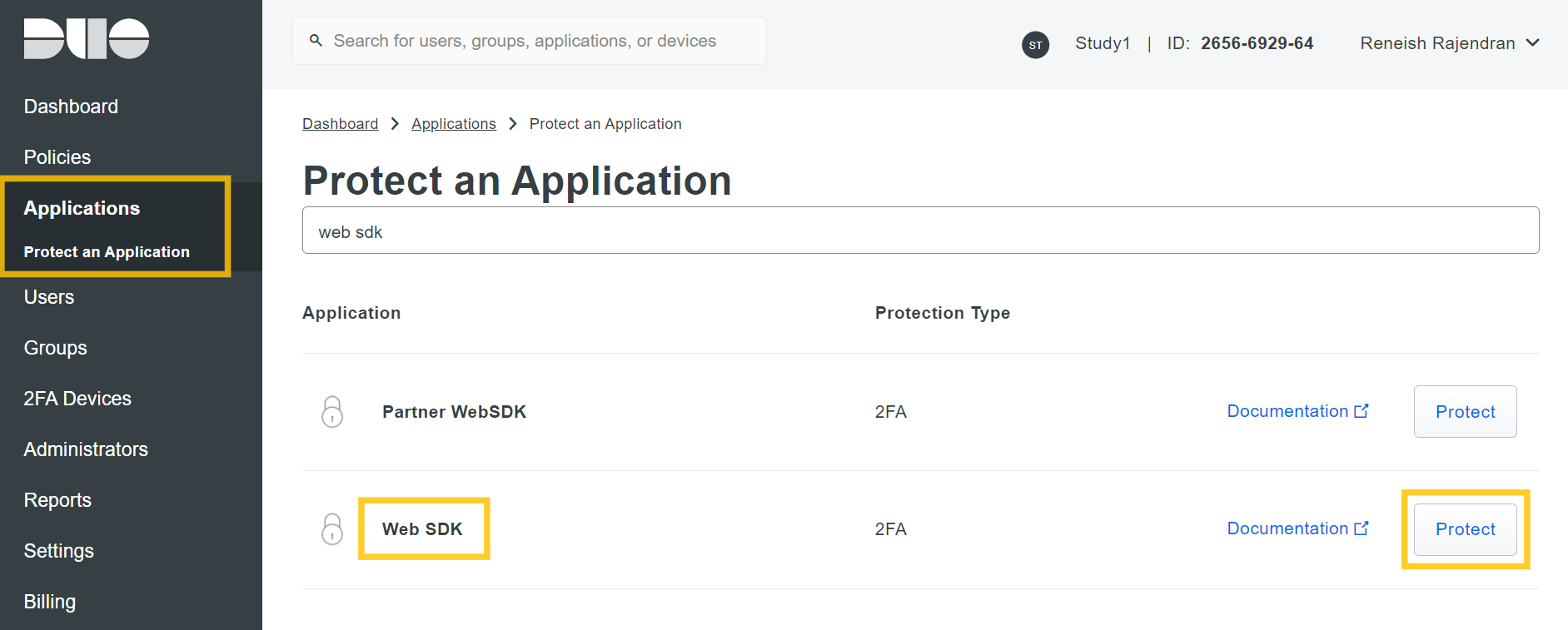Click the Duo logo
1568x630 pixels.
(x=87, y=39)
